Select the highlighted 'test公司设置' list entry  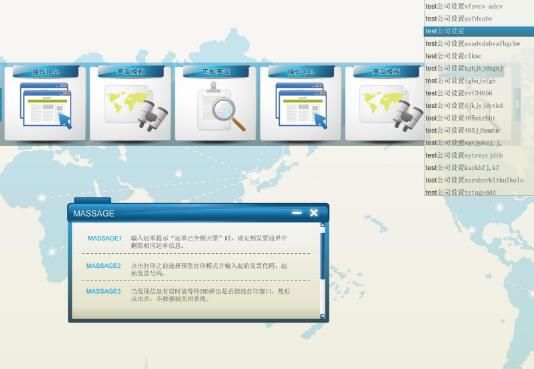pyautogui.click(x=479, y=31)
